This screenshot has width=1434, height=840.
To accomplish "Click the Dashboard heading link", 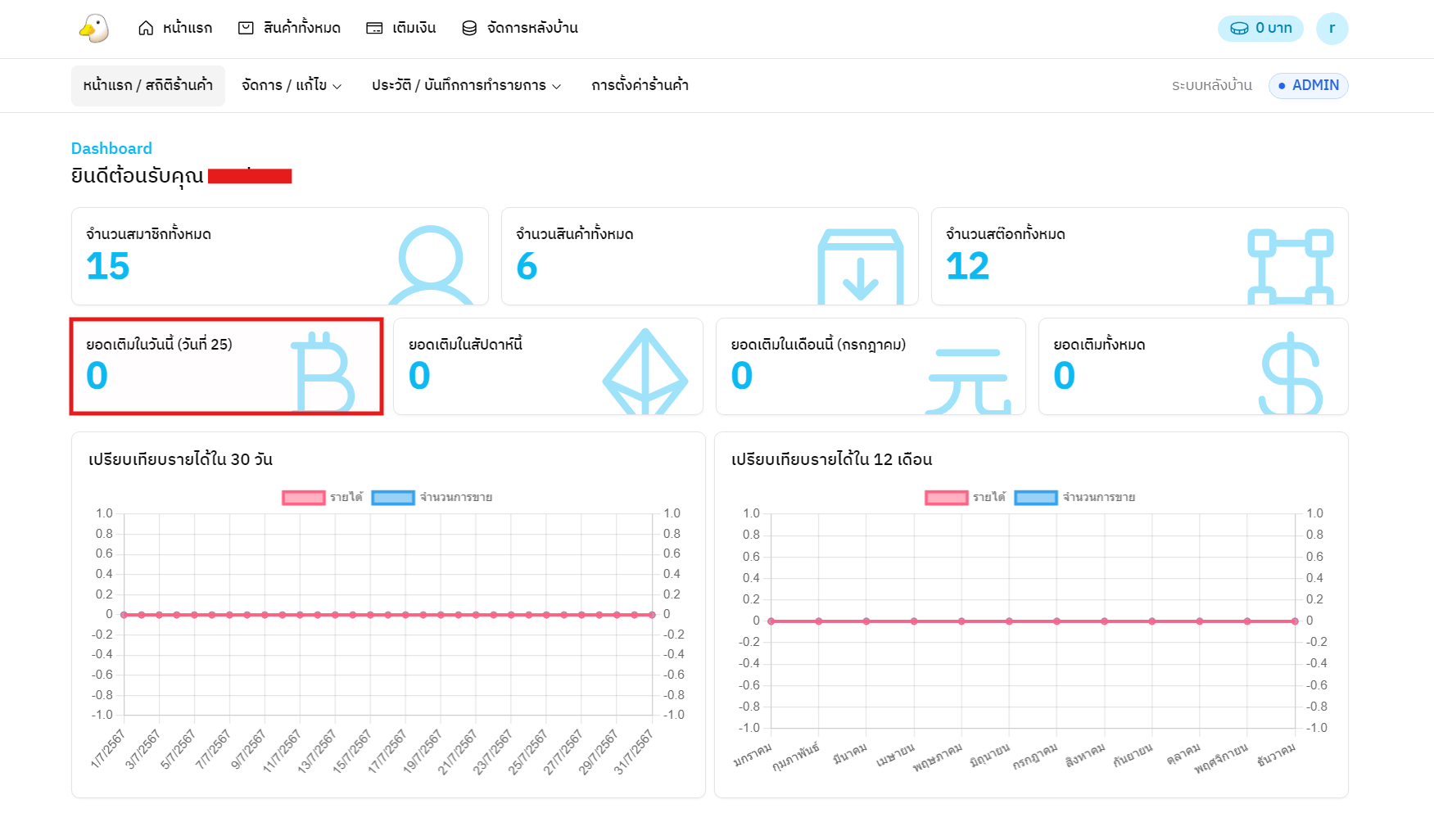I will tap(111, 148).
